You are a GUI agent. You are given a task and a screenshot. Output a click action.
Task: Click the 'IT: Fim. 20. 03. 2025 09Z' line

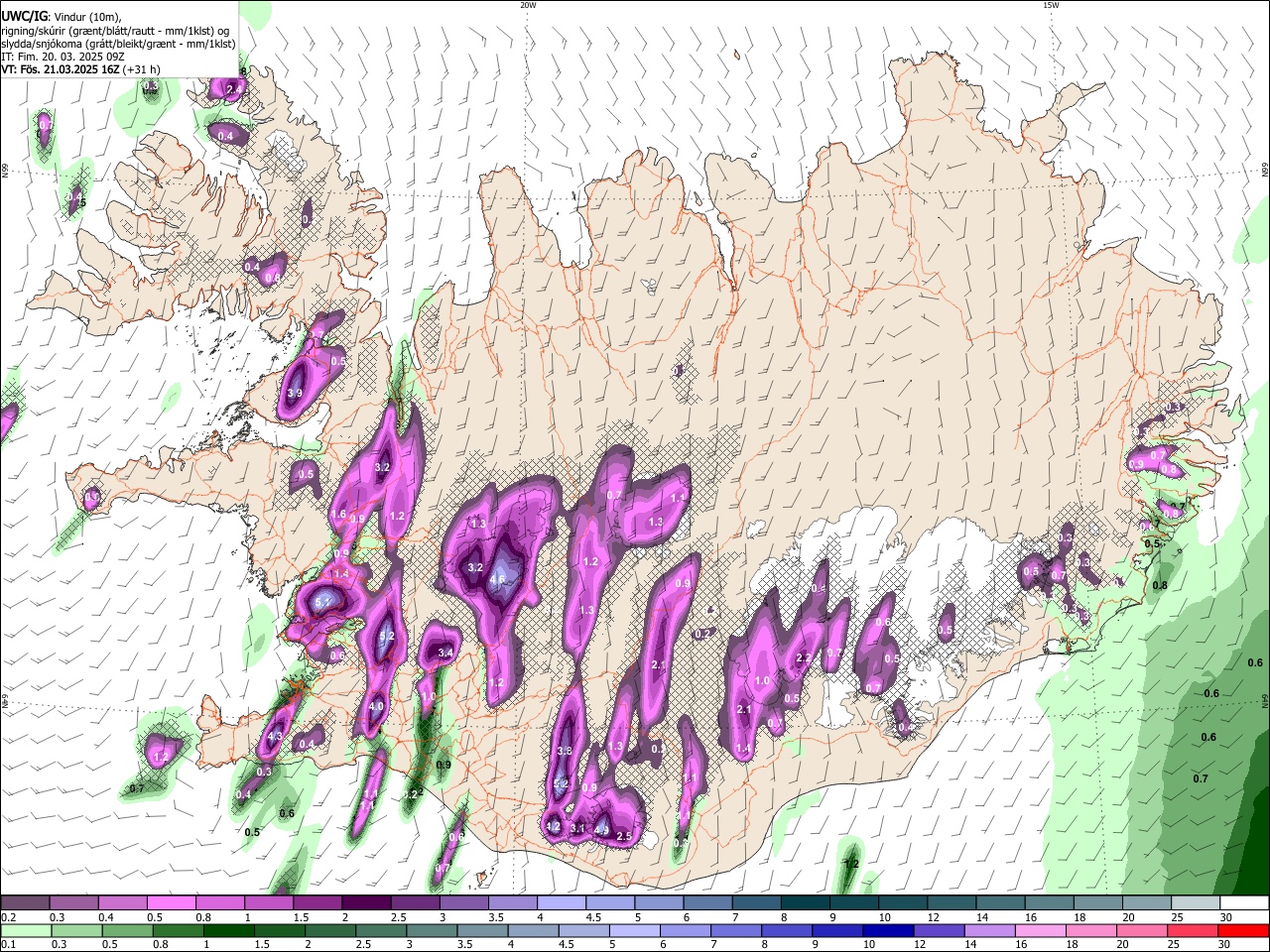[x=63, y=57]
